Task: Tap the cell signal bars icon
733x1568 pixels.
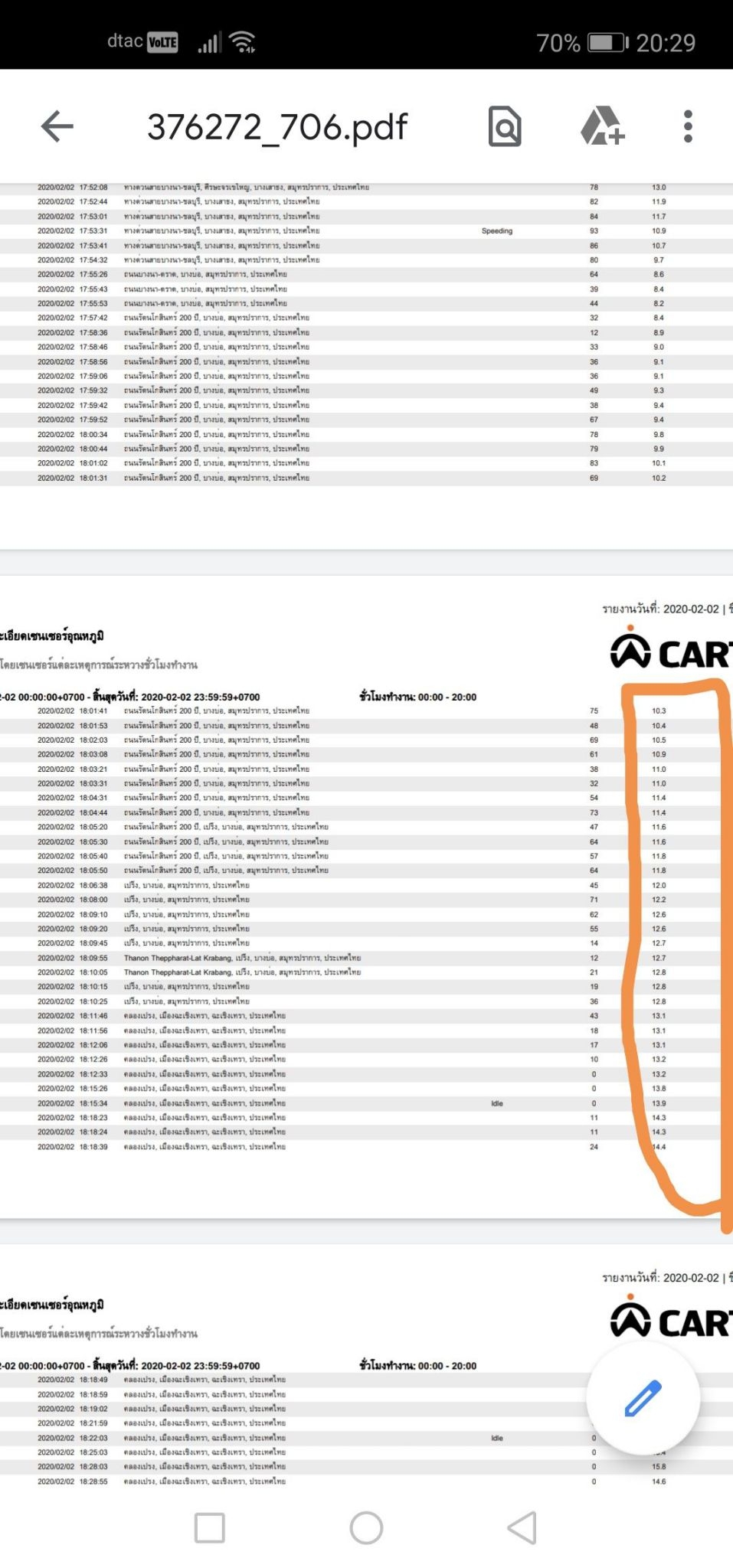Action: coord(209,43)
